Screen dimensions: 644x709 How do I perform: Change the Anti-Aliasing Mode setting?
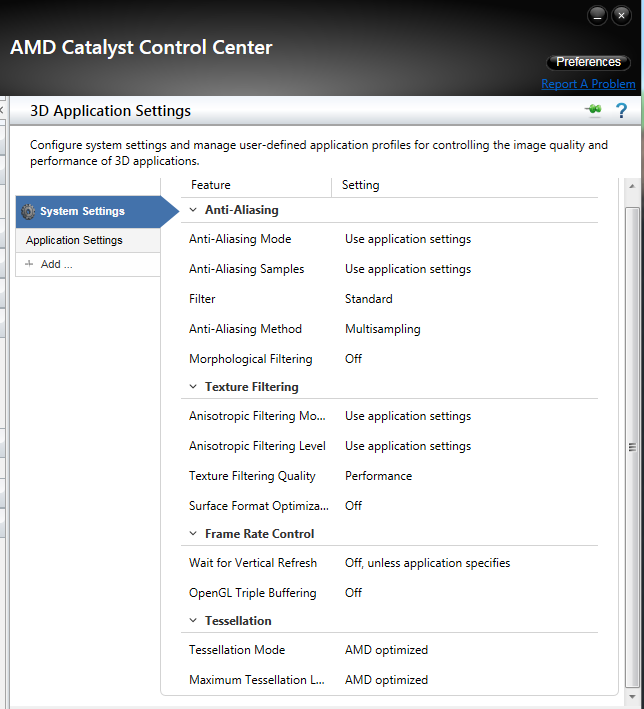407,239
